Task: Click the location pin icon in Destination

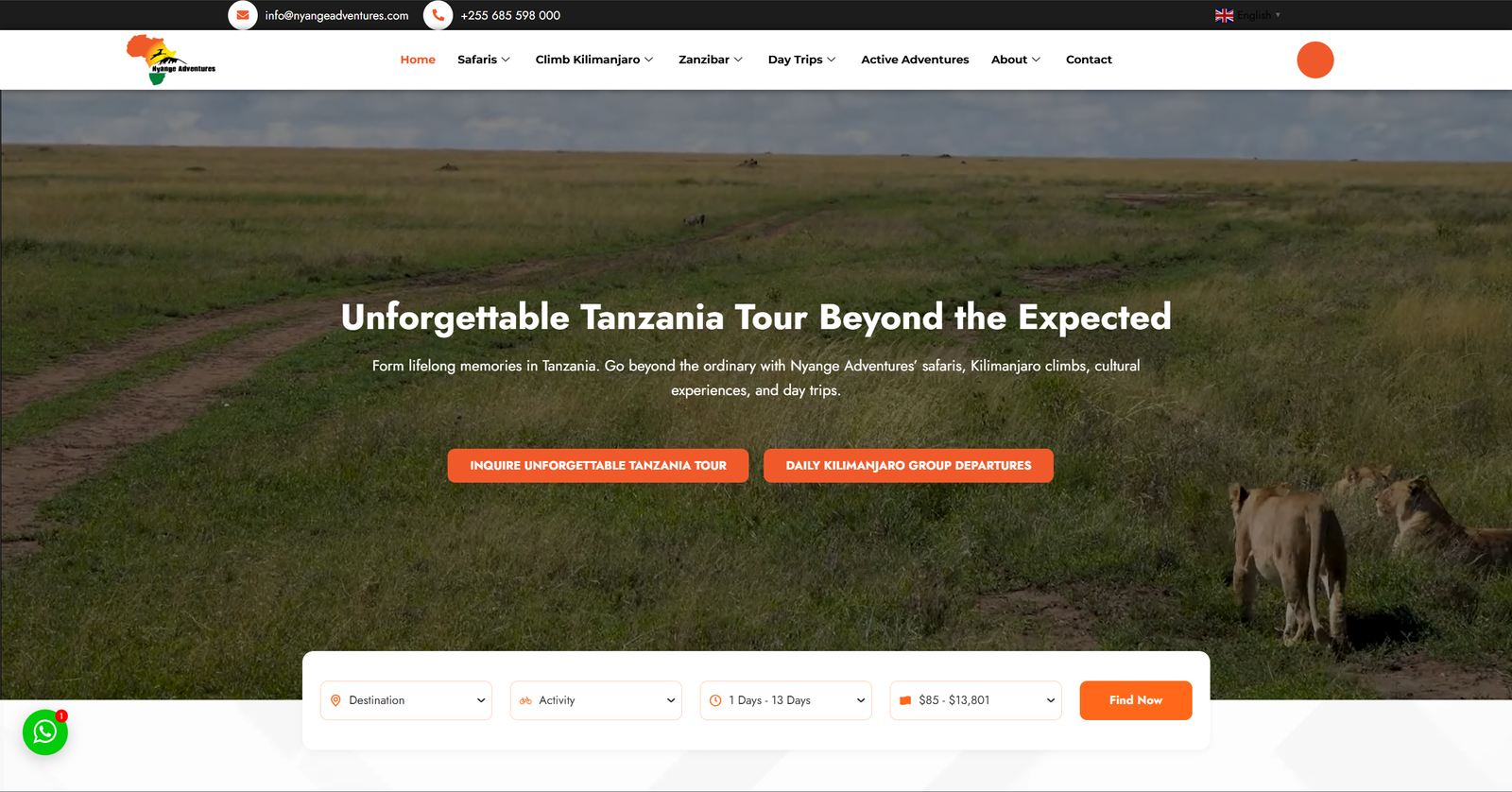Action: click(x=335, y=700)
